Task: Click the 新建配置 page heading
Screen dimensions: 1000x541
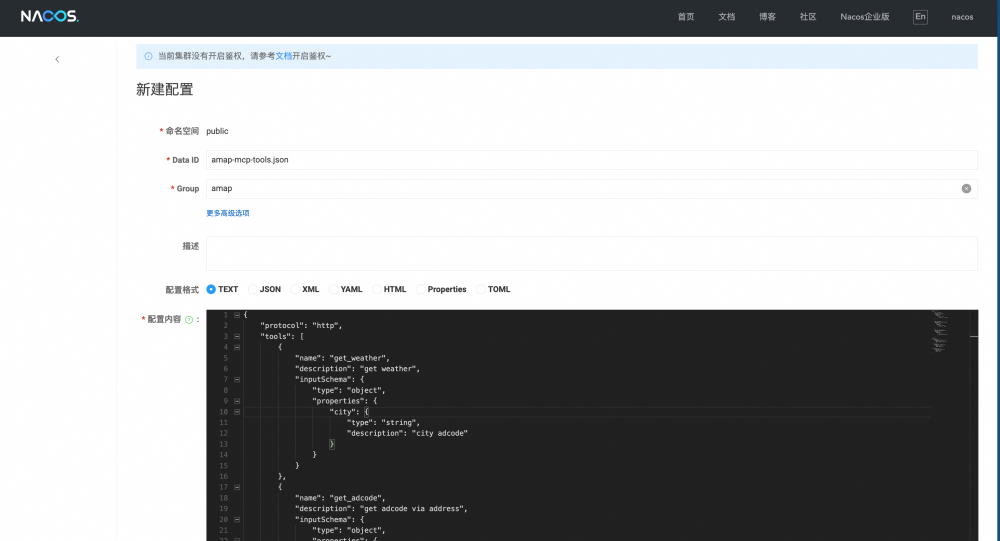Action: [165, 89]
